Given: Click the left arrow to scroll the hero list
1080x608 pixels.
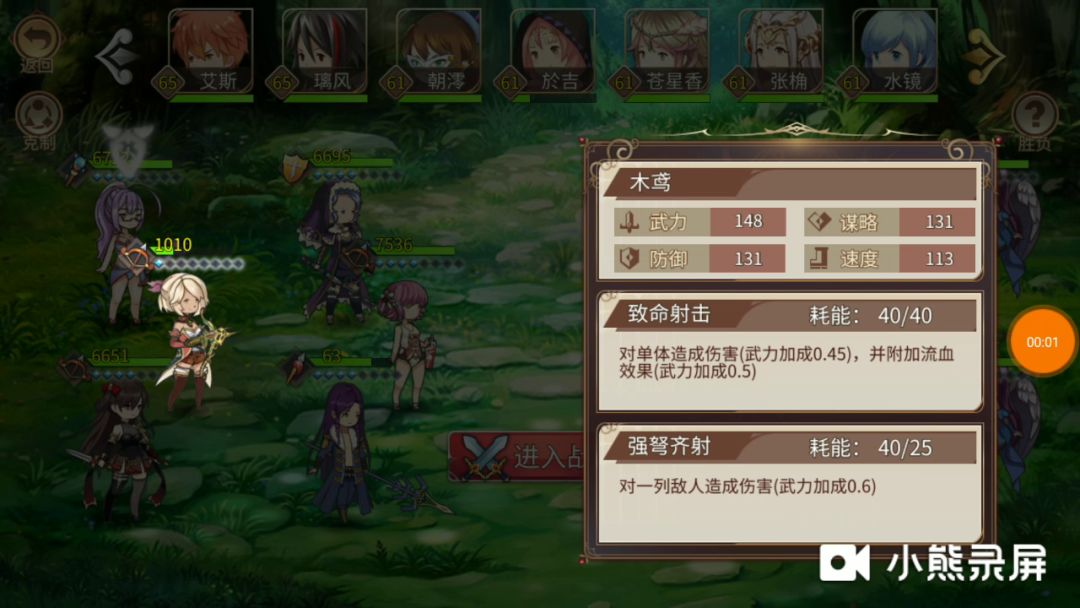Looking at the screenshot, I should coord(115,56).
